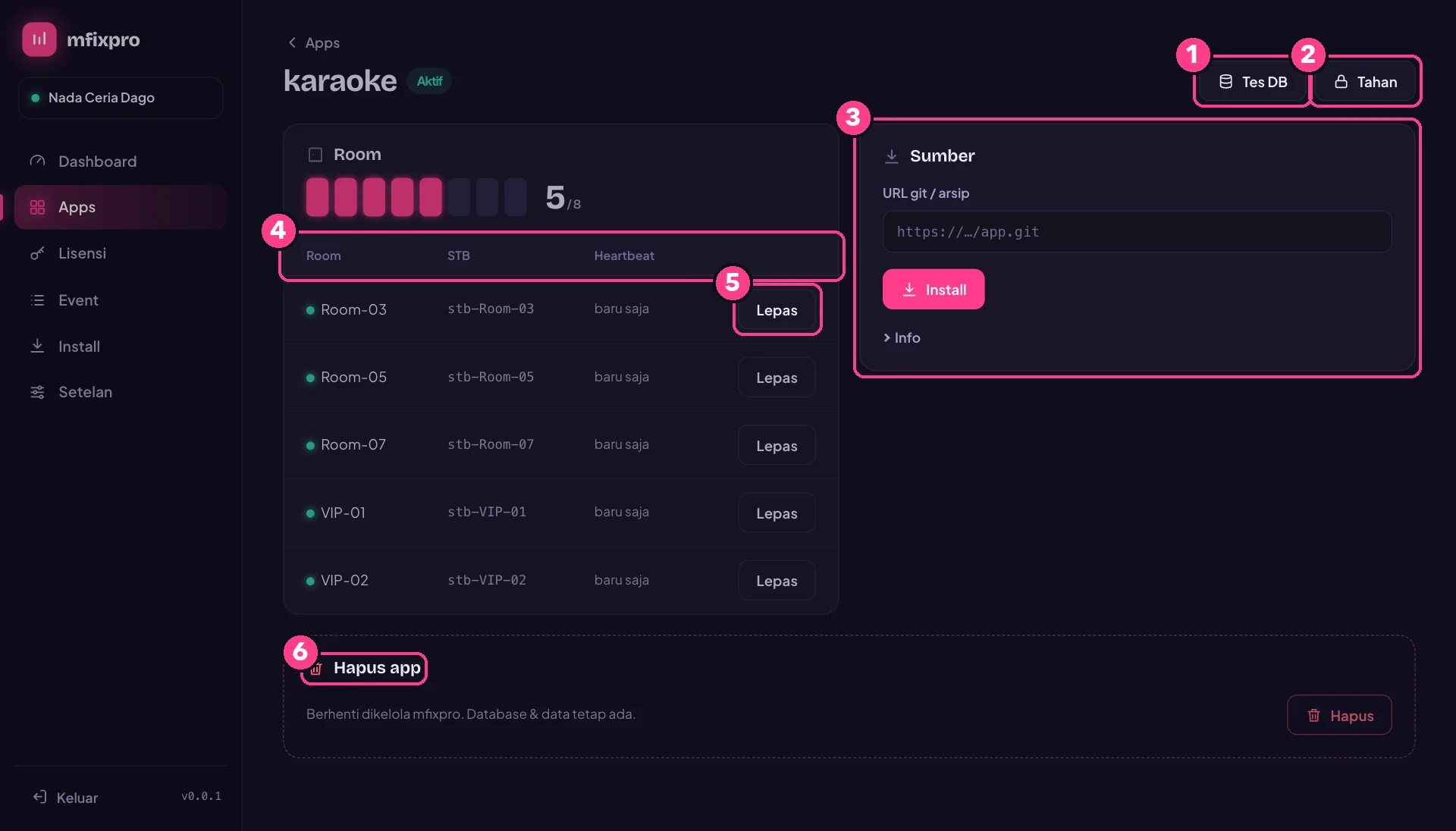Click the Lisensi key icon
This screenshot has width=1456, height=831.
click(x=37, y=253)
